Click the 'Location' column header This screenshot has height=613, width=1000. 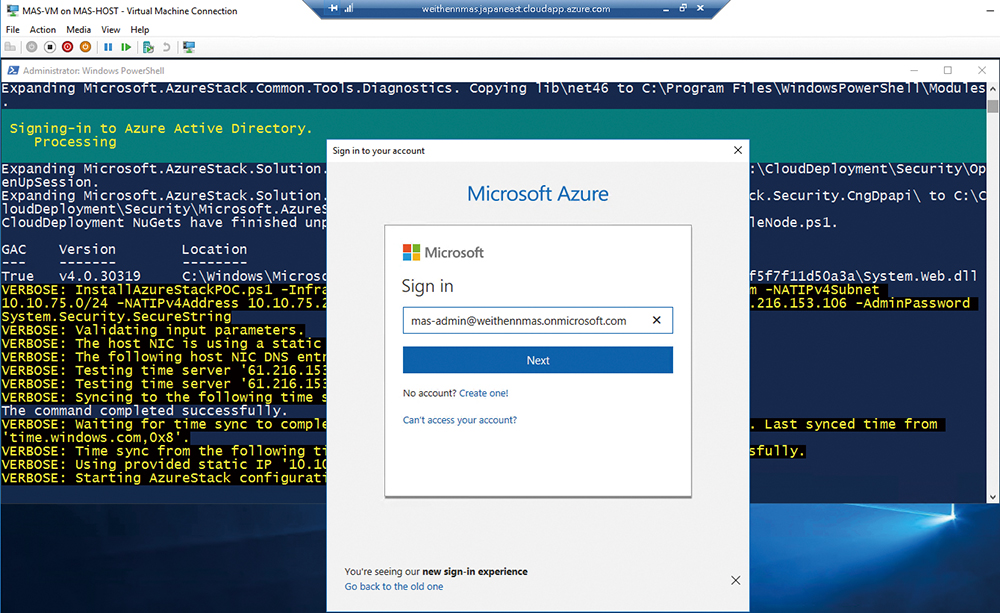214,249
